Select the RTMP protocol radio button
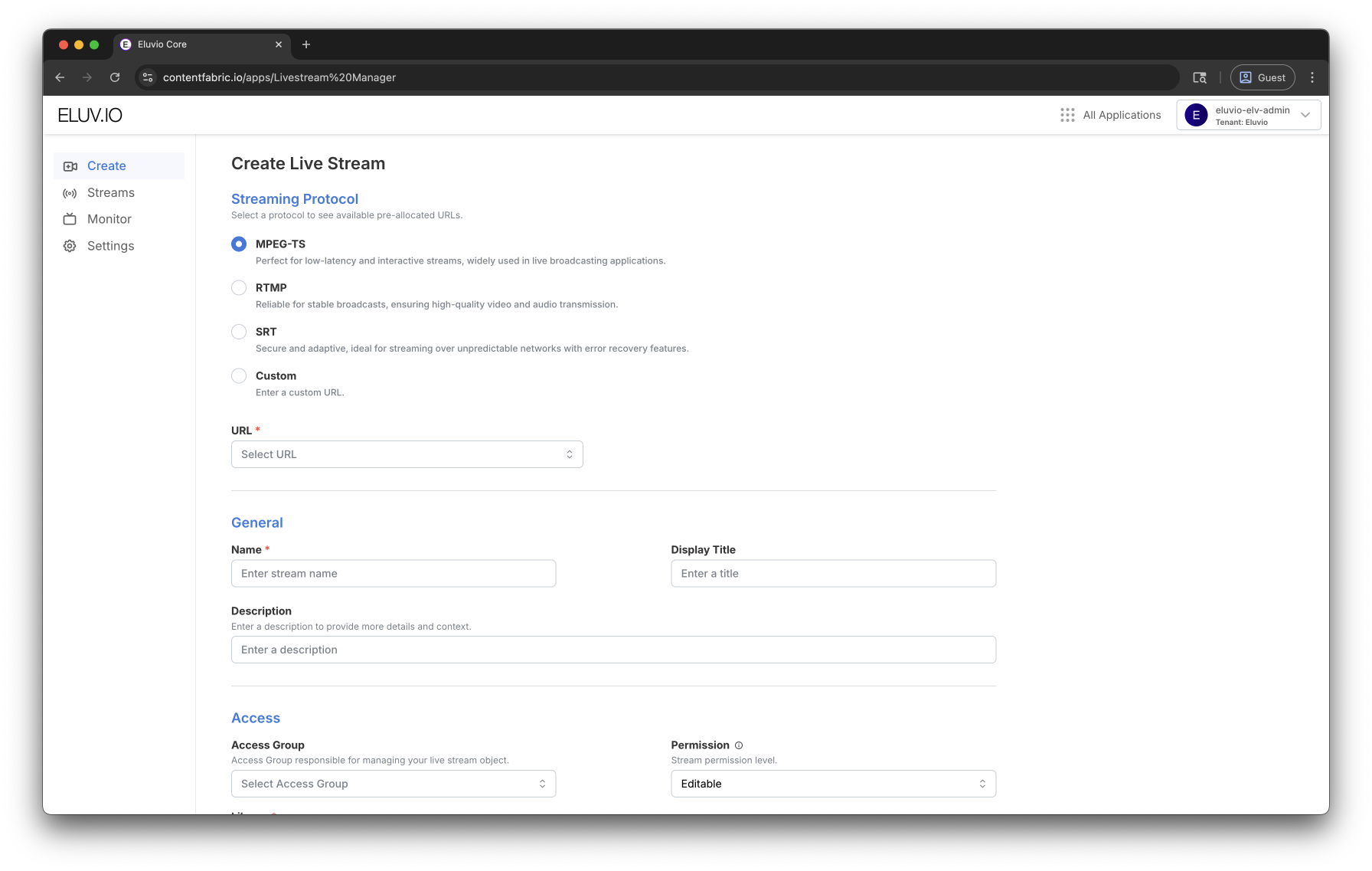 tap(239, 288)
